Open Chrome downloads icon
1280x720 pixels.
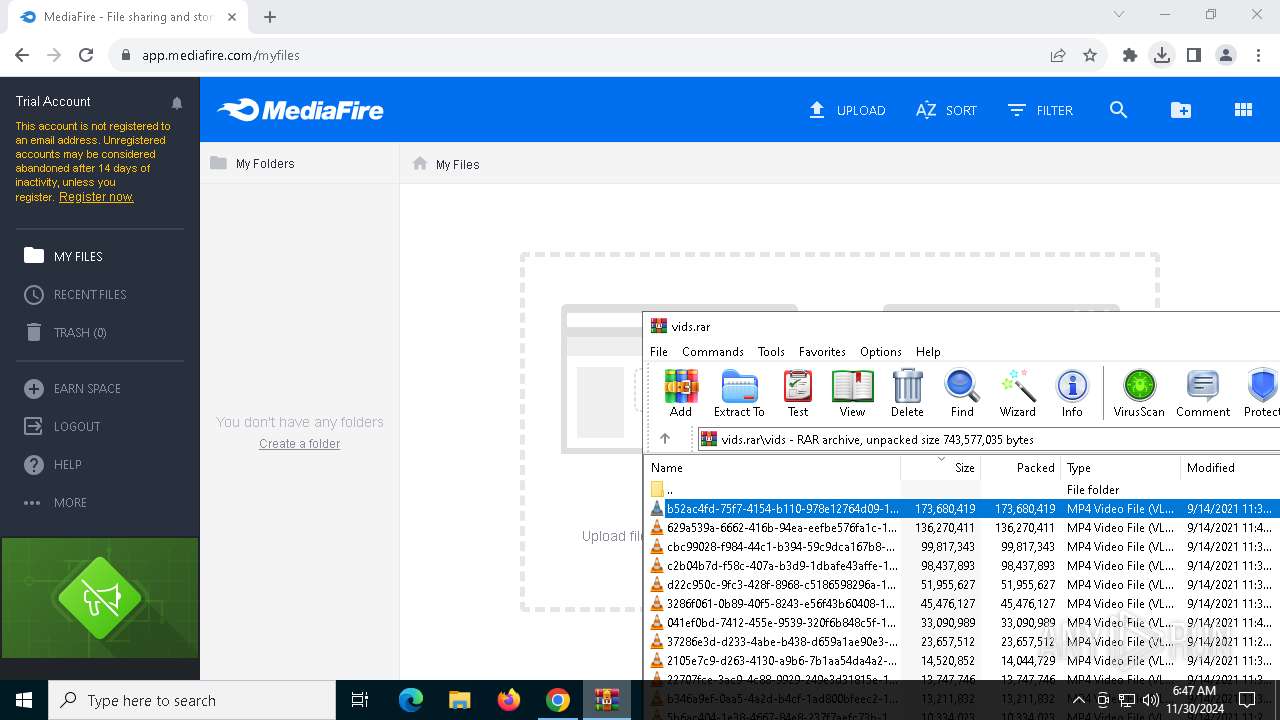[x=1162, y=55]
